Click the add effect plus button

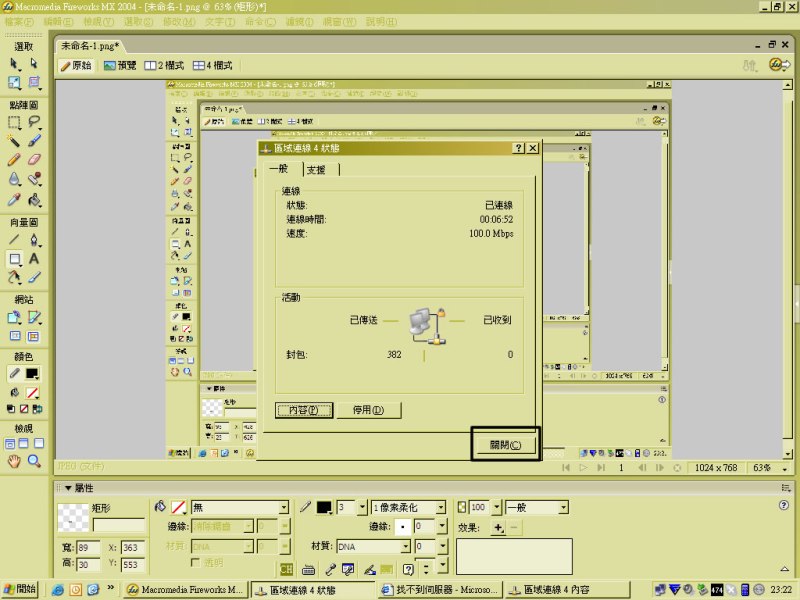(498, 528)
